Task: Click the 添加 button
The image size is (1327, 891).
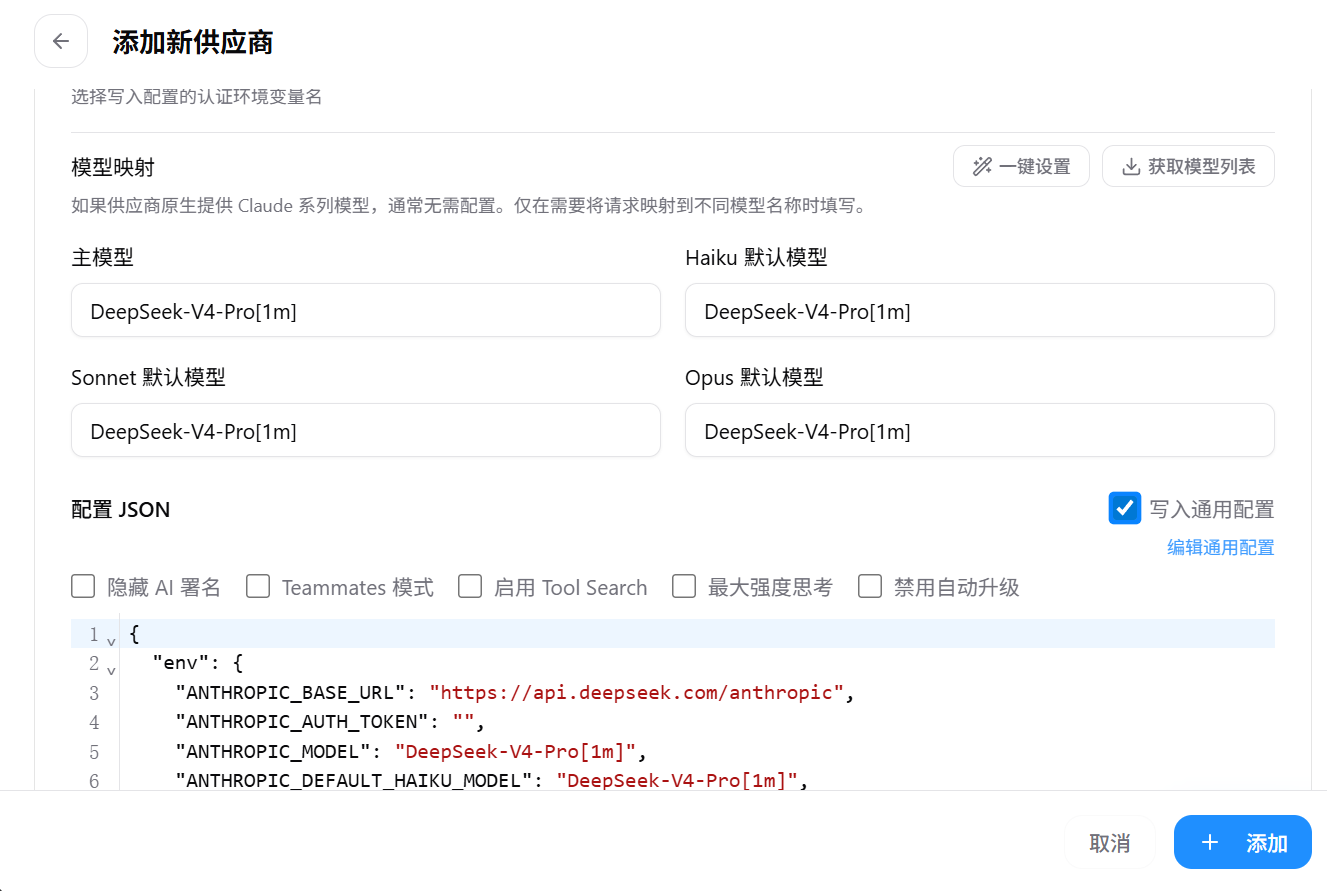Action: (1242, 842)
